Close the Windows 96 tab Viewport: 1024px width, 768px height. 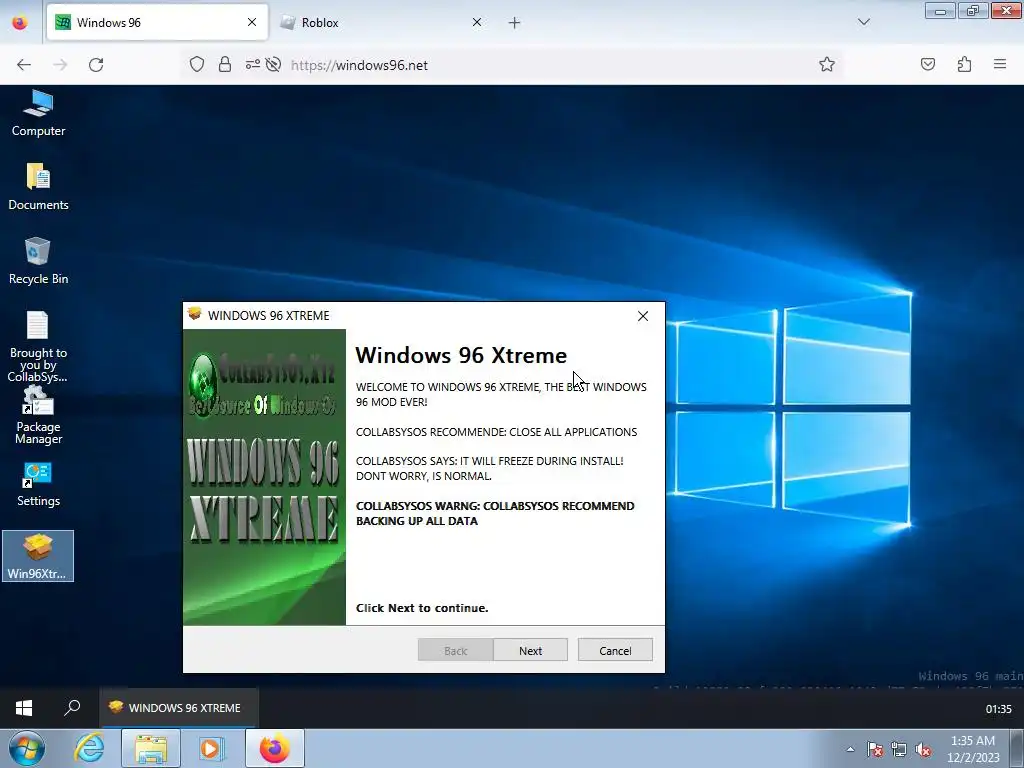tap(251, 22)
